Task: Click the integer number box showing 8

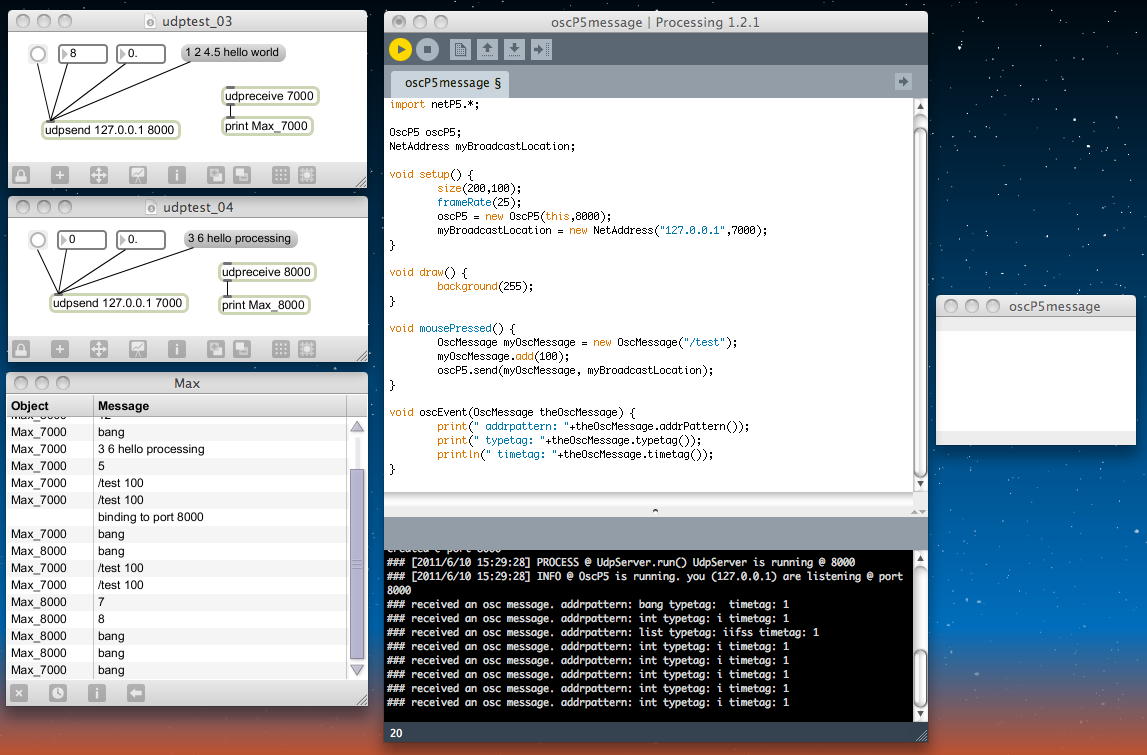Action: (82, 54)
